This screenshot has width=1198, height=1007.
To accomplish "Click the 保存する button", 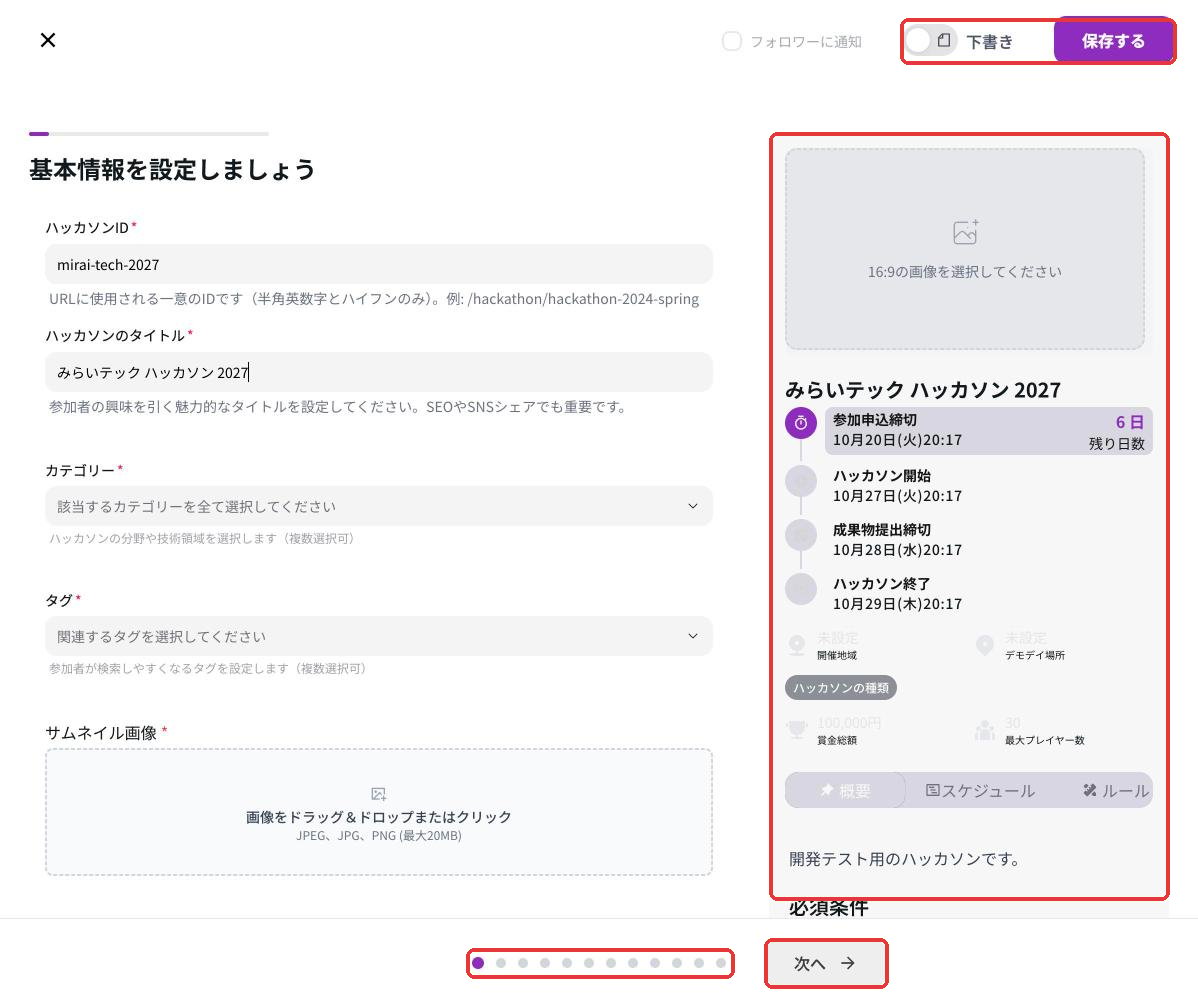I will 1112,41.
